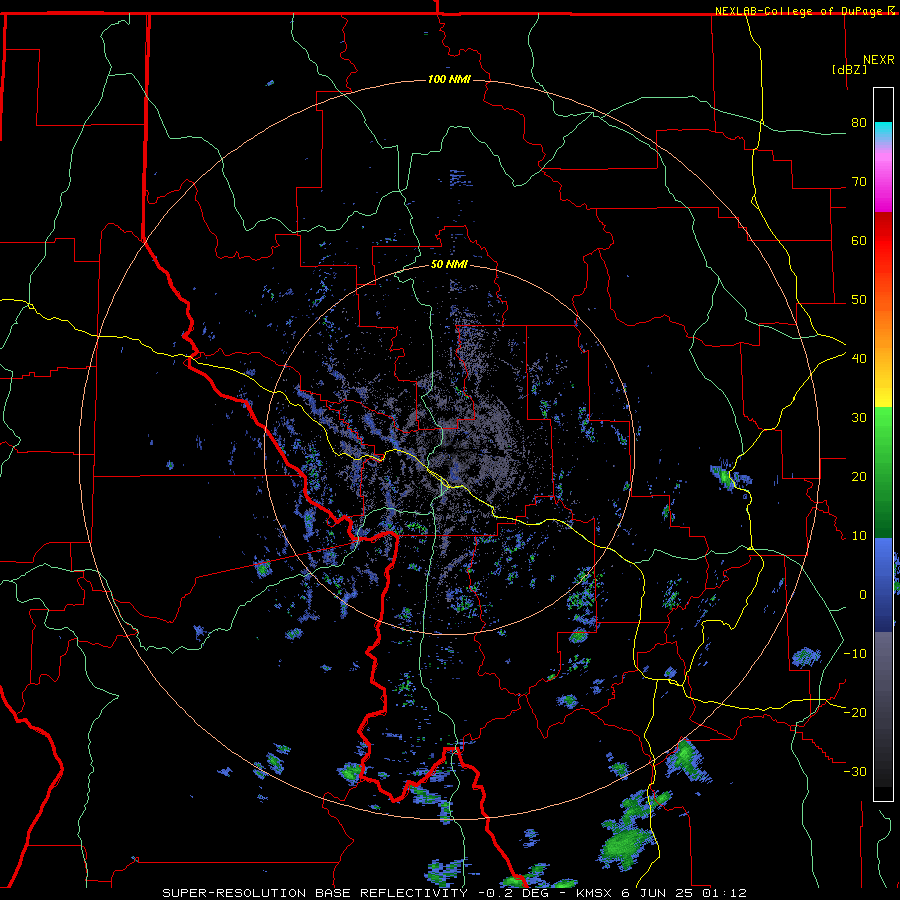Click the -30 value on the dBZ scale
The height and width of the screenshot is (900, 900).
(x=855, y=771)
